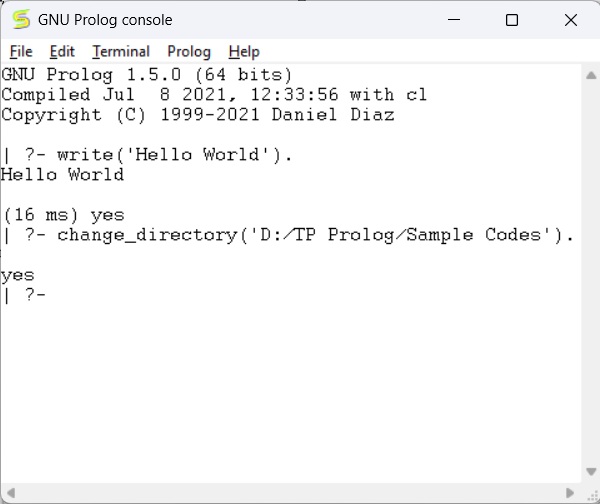Open the File menu
This screenshot has width=600, height=504.
coord(21,52)
